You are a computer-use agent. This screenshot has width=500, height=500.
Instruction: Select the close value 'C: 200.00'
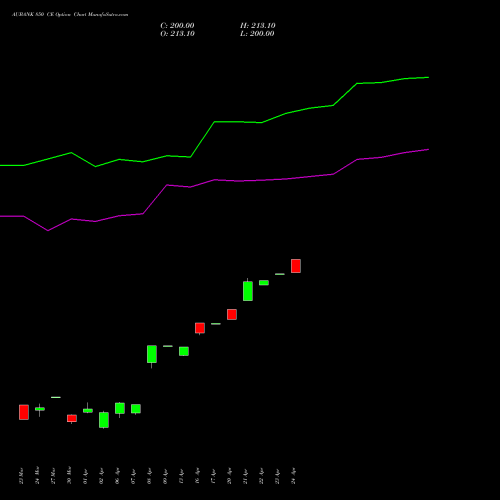177,26
